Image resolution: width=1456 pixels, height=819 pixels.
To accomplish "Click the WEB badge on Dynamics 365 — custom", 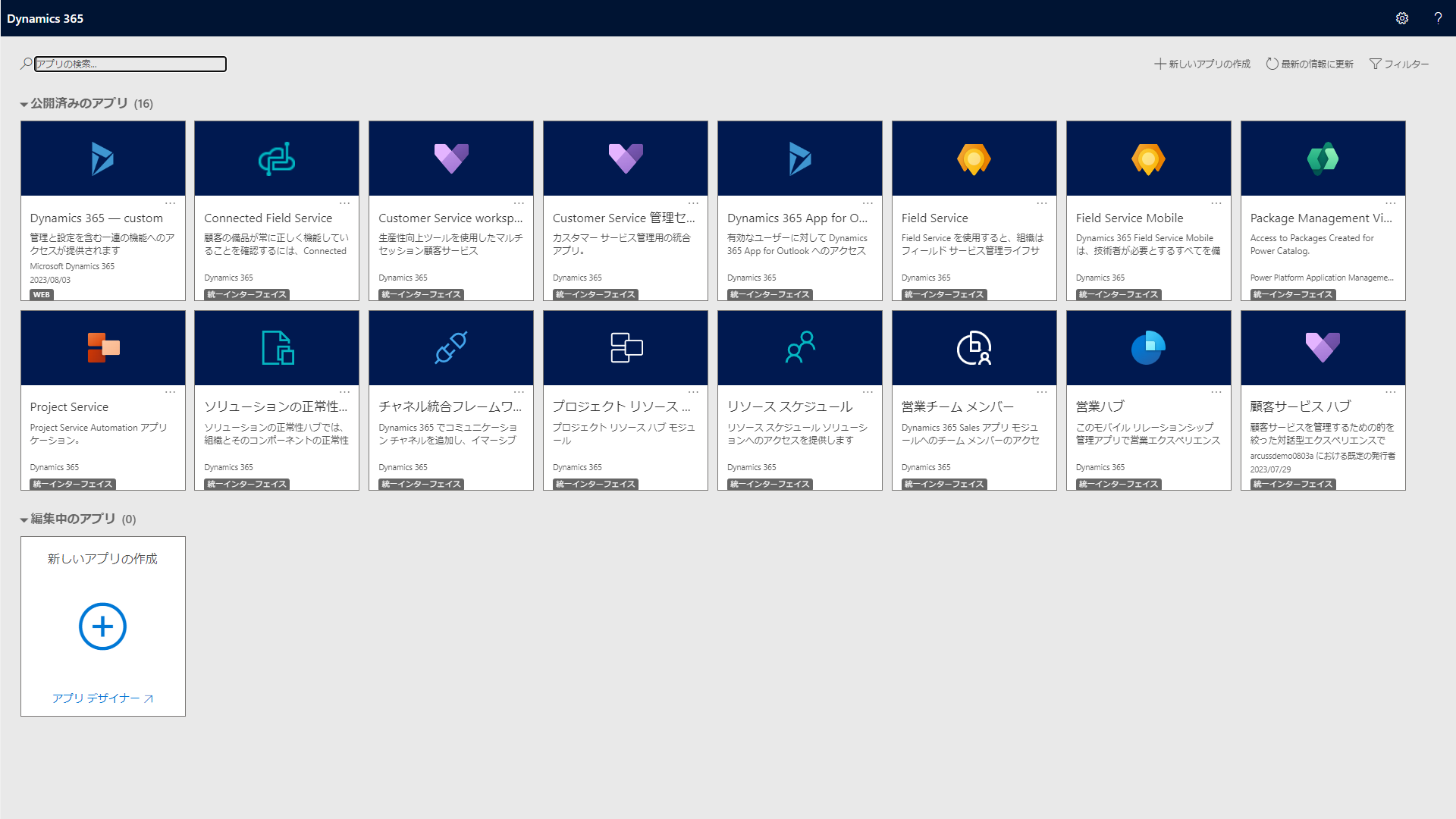I will click(42, 295).
